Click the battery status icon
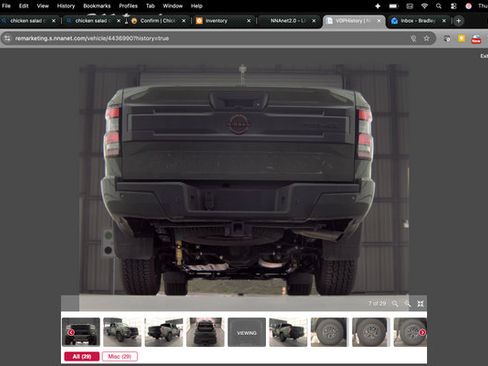488x366 pixels. [x=394, y=6]
